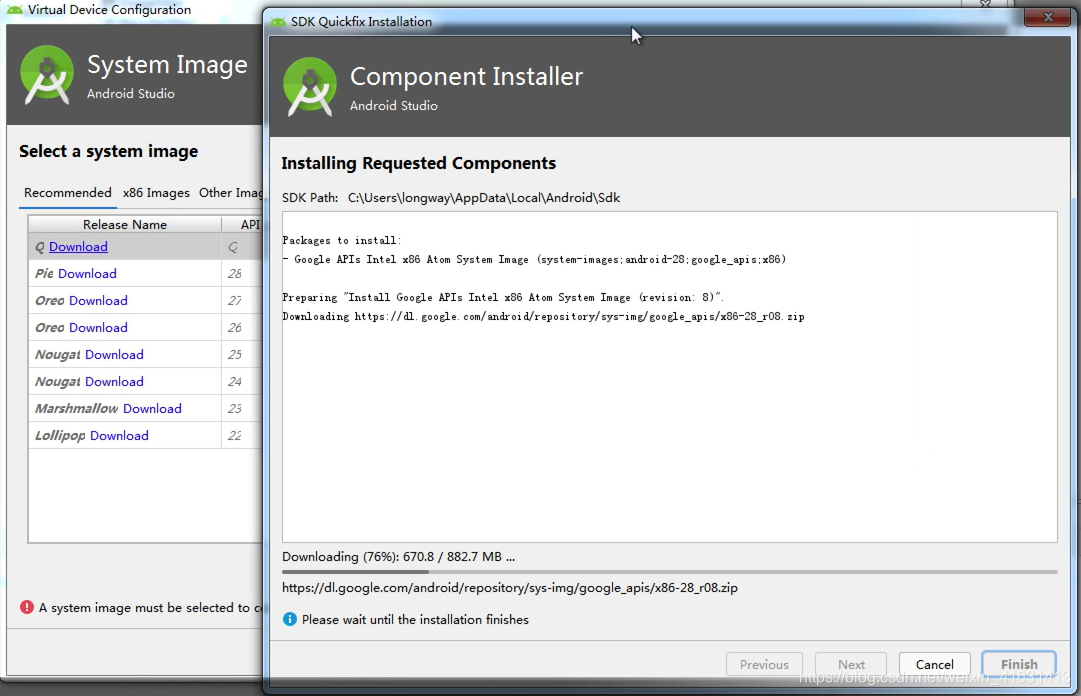Click Download for Oreo API 26
Viewport: 1081px width, 696px height.
(x=98, y=327)
